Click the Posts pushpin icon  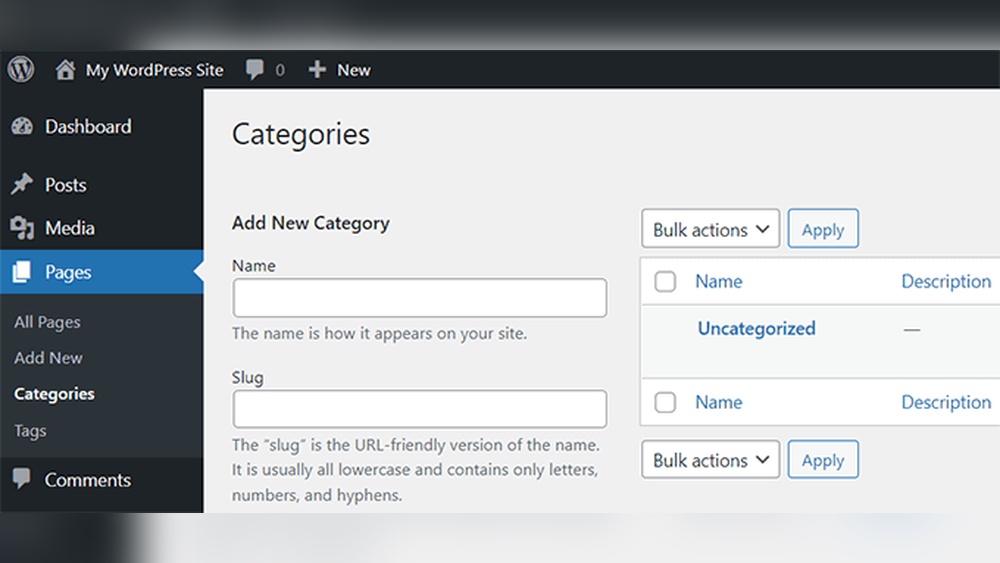(x=22, y=184)
